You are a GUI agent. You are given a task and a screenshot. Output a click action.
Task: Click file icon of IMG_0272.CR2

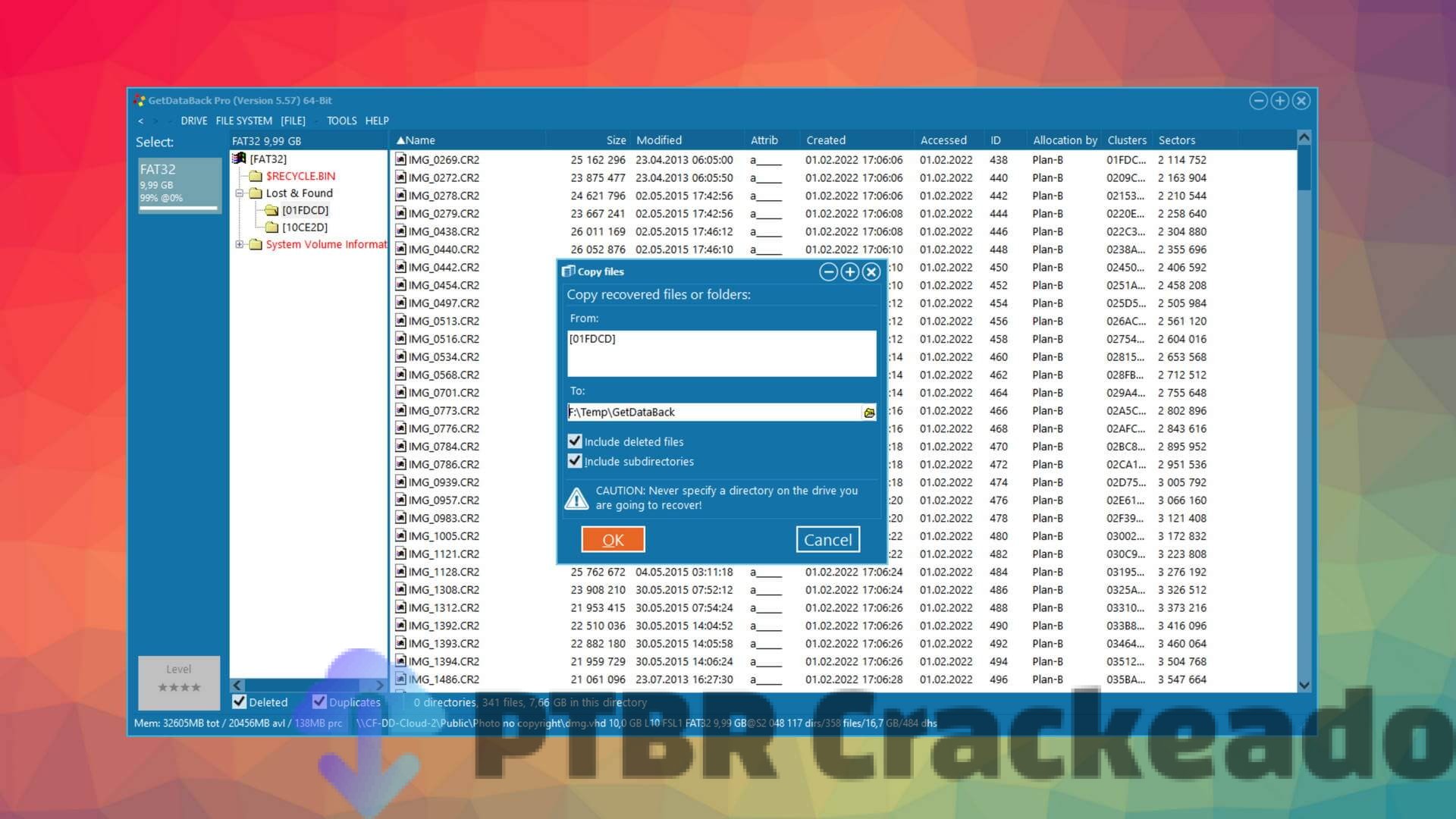(x=400, y=177)
